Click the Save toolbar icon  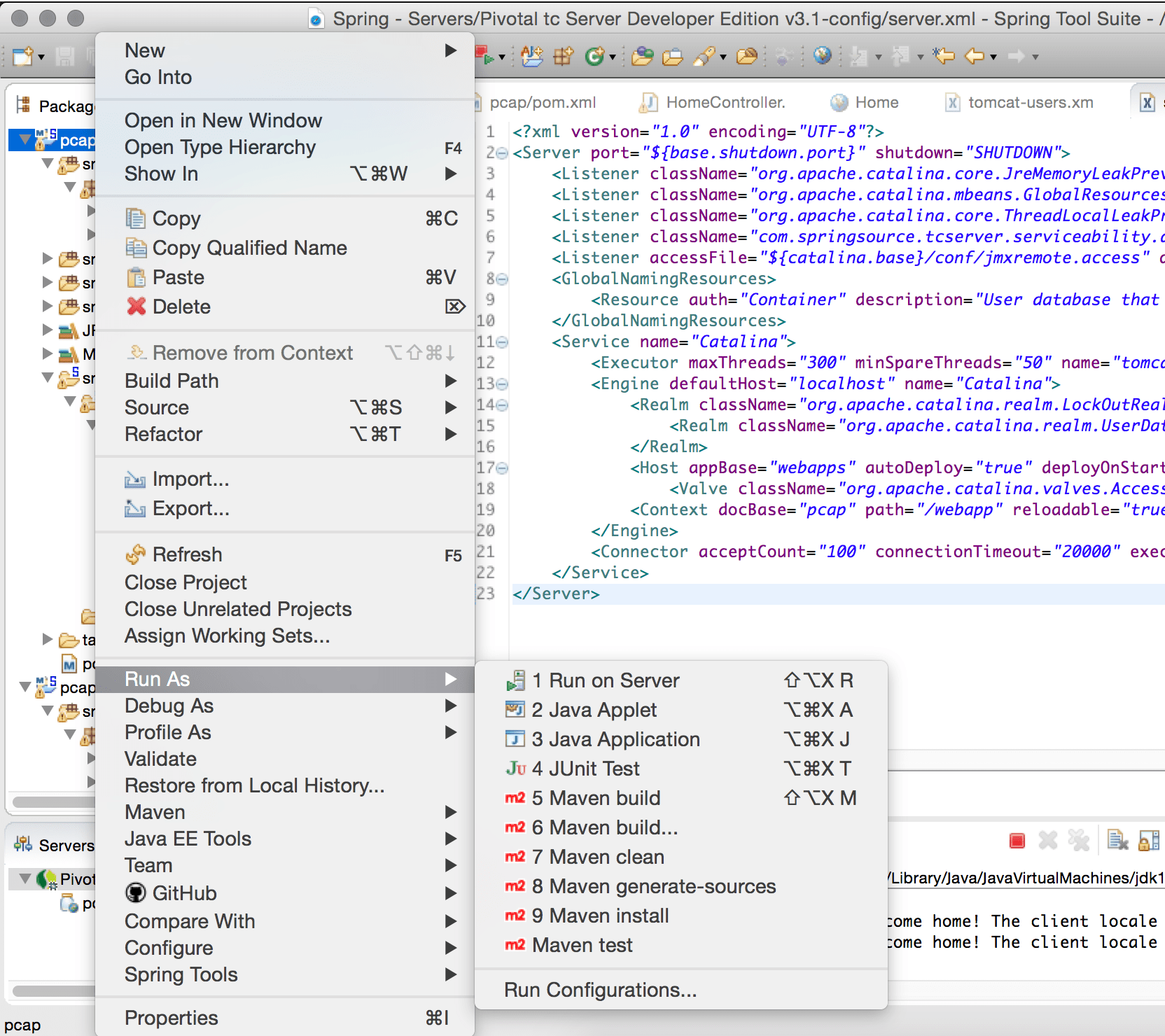[x=64, y=56]
